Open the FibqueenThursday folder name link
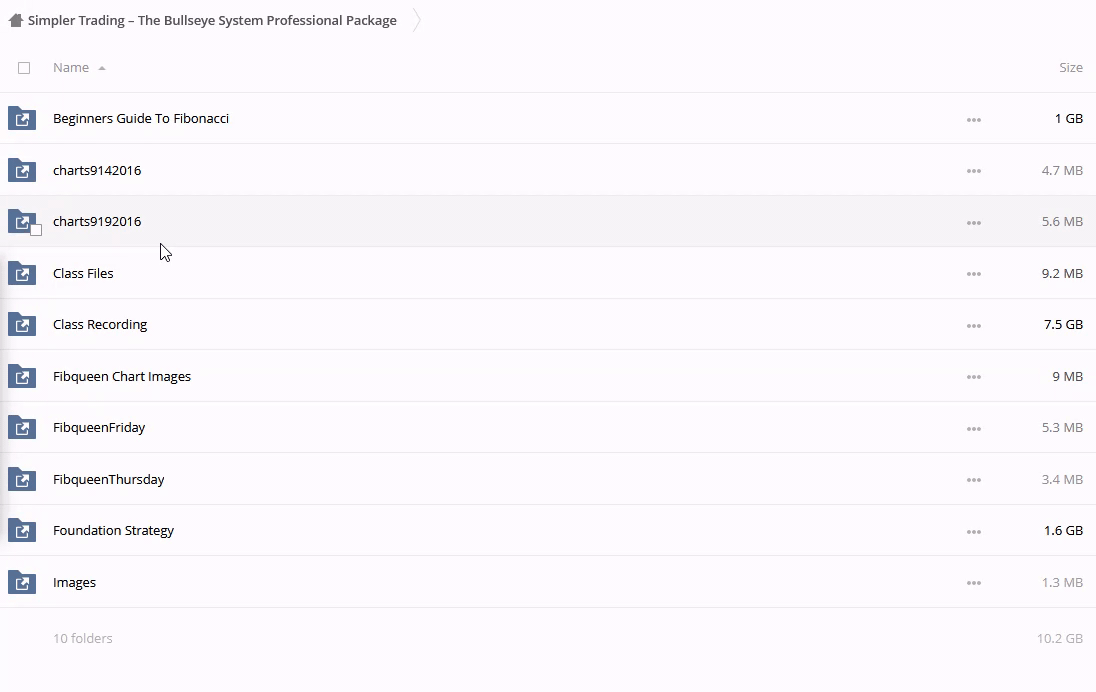The height and width of the screenshot is (692, 1096). (x=108, y=479)
